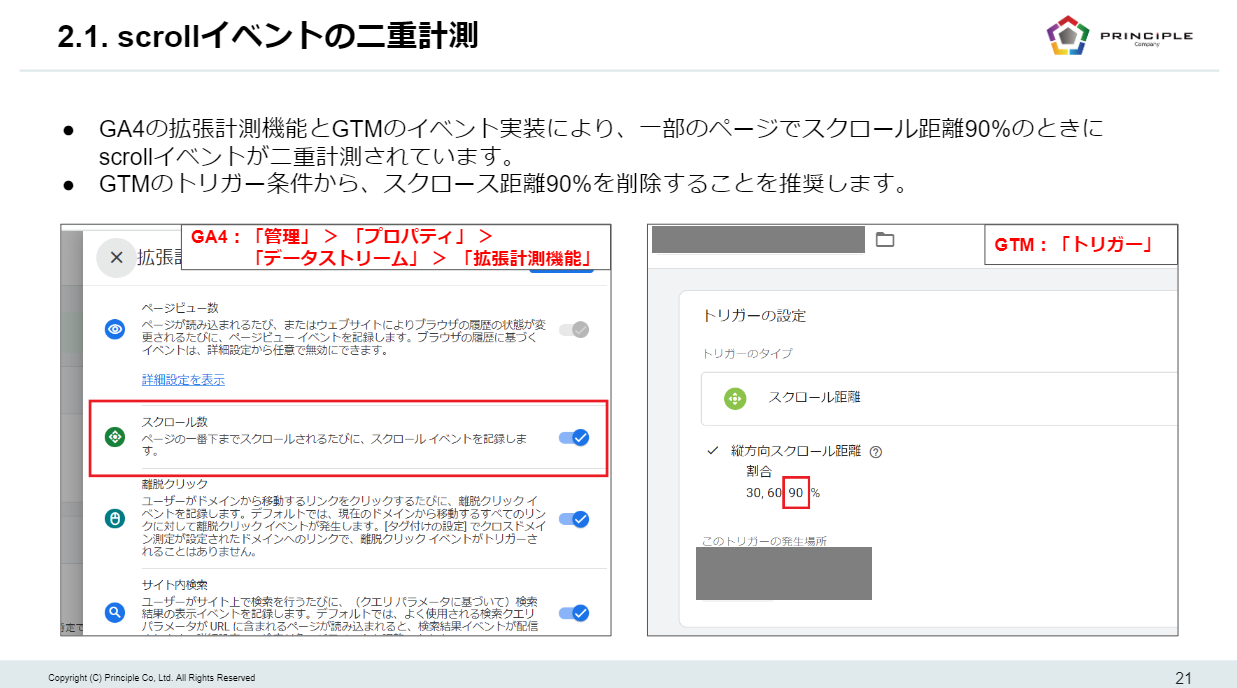Image resolution: width=1237 pixels, height=688 pixels.
Task: Click the トリガーの設定 section heading
Action: [x=754, y=316]
